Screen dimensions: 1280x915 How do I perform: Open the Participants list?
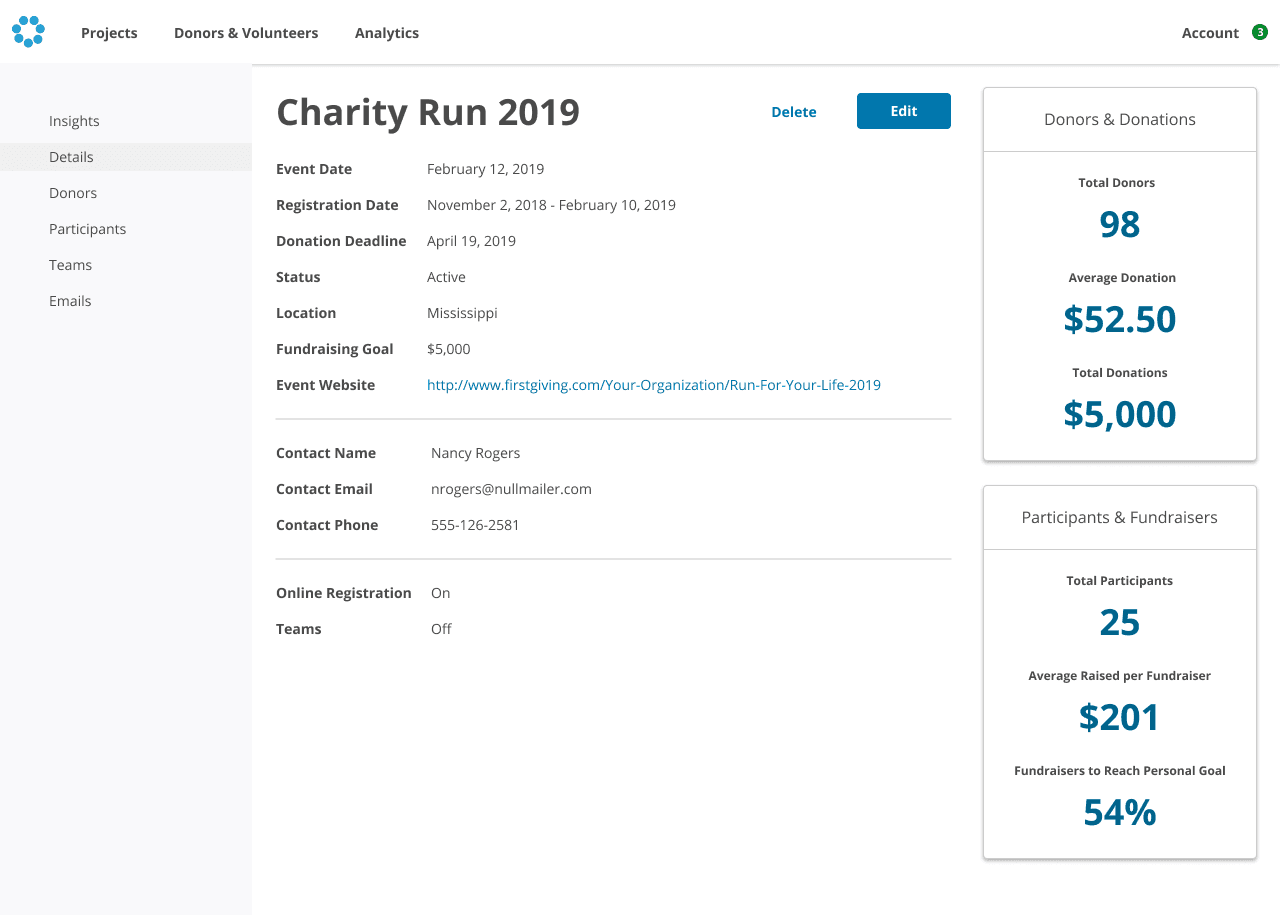(x=87, y=229)
